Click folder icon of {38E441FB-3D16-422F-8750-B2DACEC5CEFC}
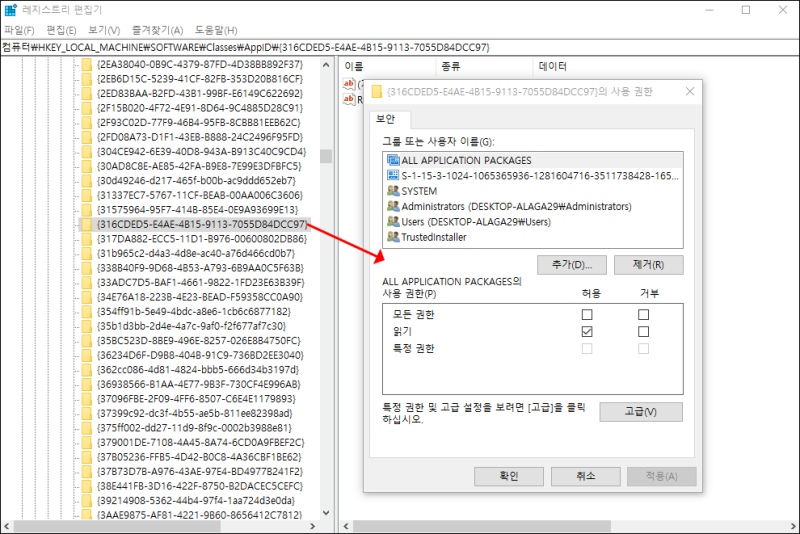800x534 pixels. click(87, 486)
